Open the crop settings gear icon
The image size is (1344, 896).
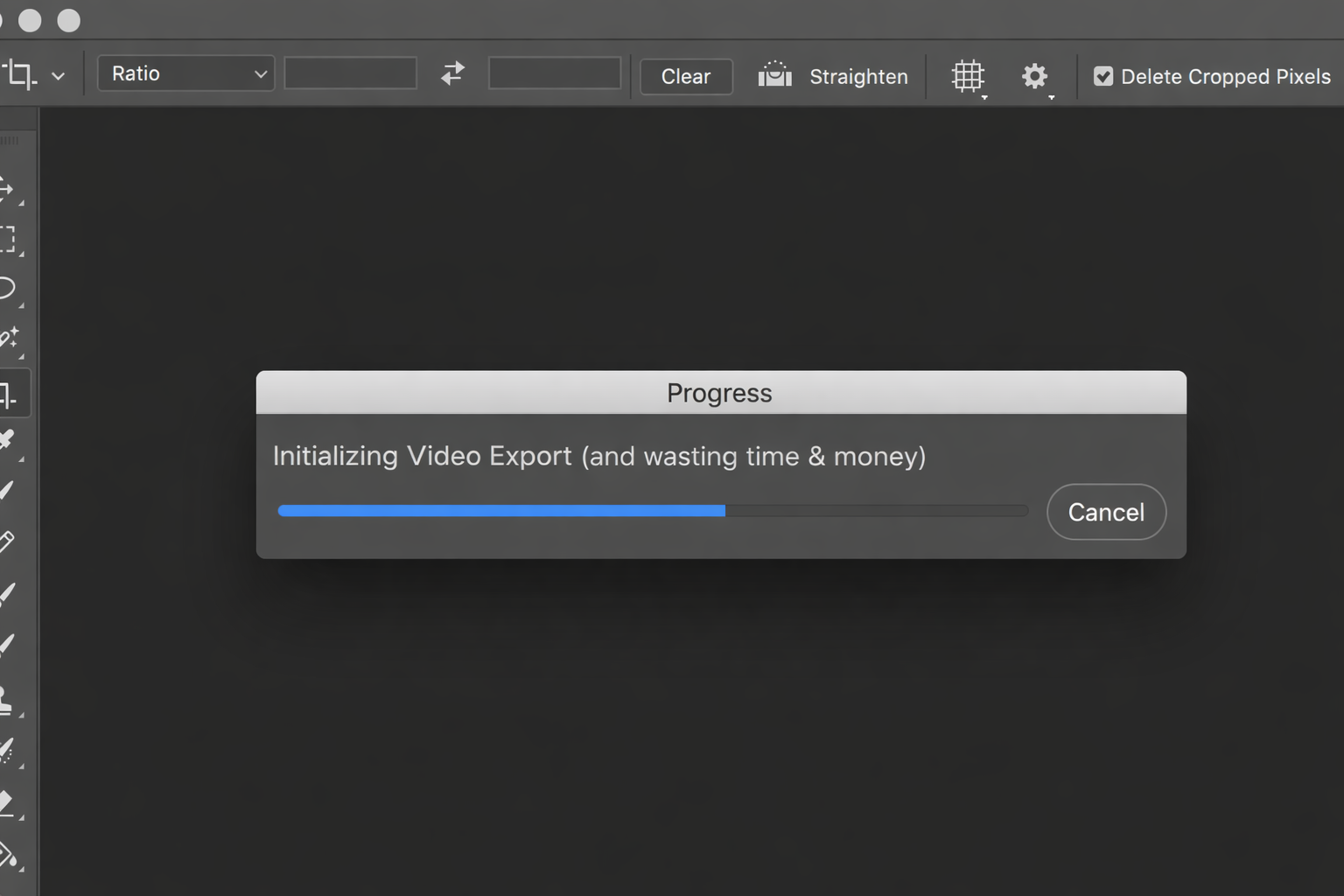coord(1035,76)
